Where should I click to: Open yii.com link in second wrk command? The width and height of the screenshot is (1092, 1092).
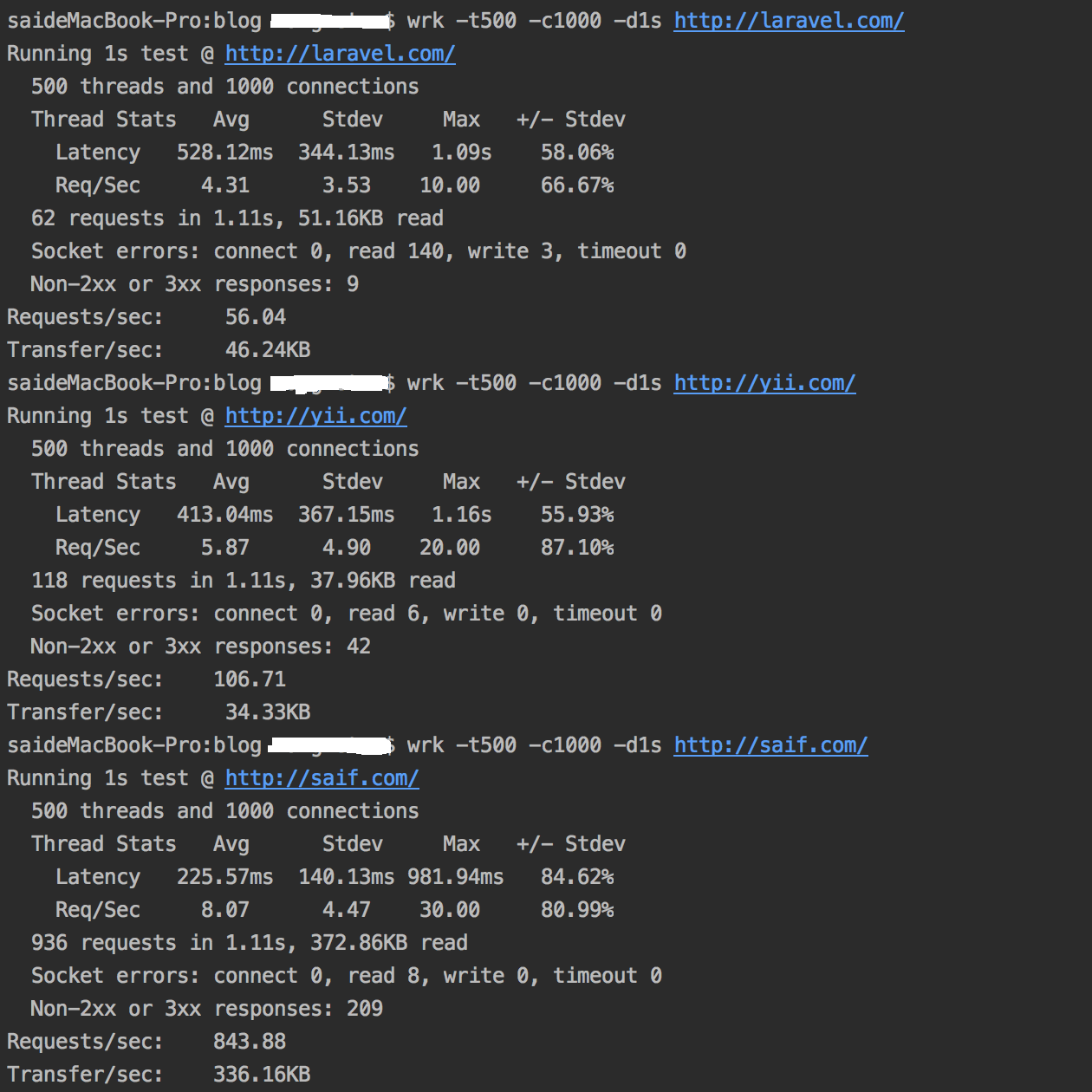click(x=764, y=383)
